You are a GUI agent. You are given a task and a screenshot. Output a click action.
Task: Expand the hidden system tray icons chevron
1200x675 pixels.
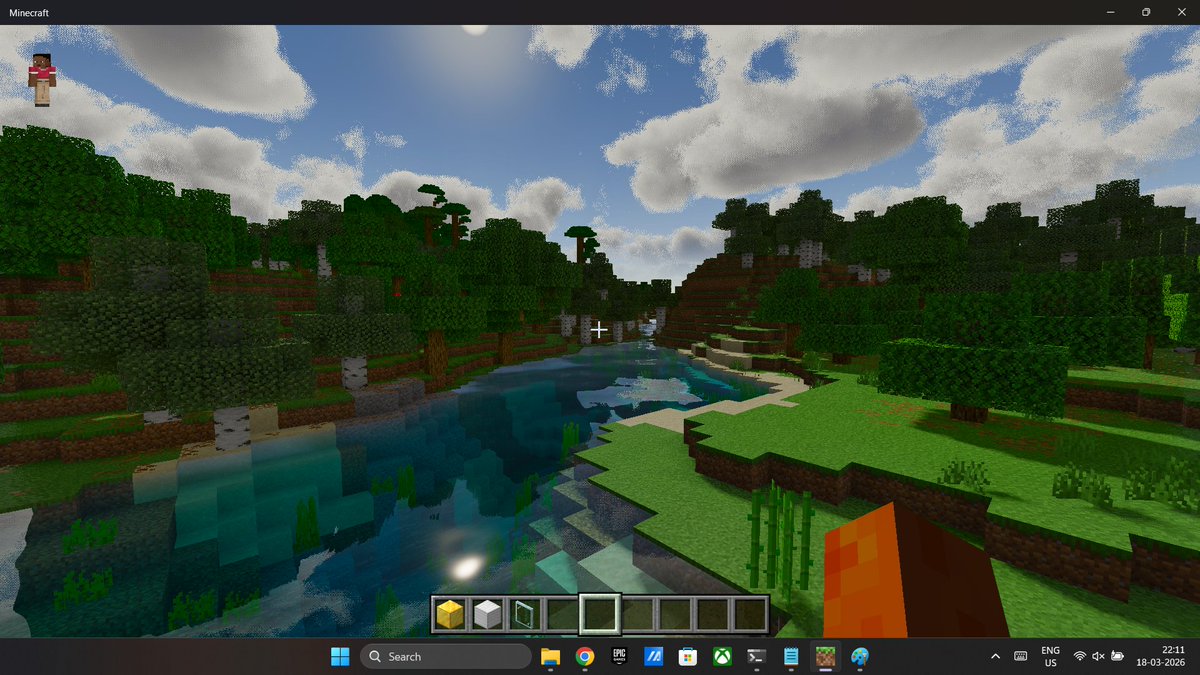tap(995, 656)
